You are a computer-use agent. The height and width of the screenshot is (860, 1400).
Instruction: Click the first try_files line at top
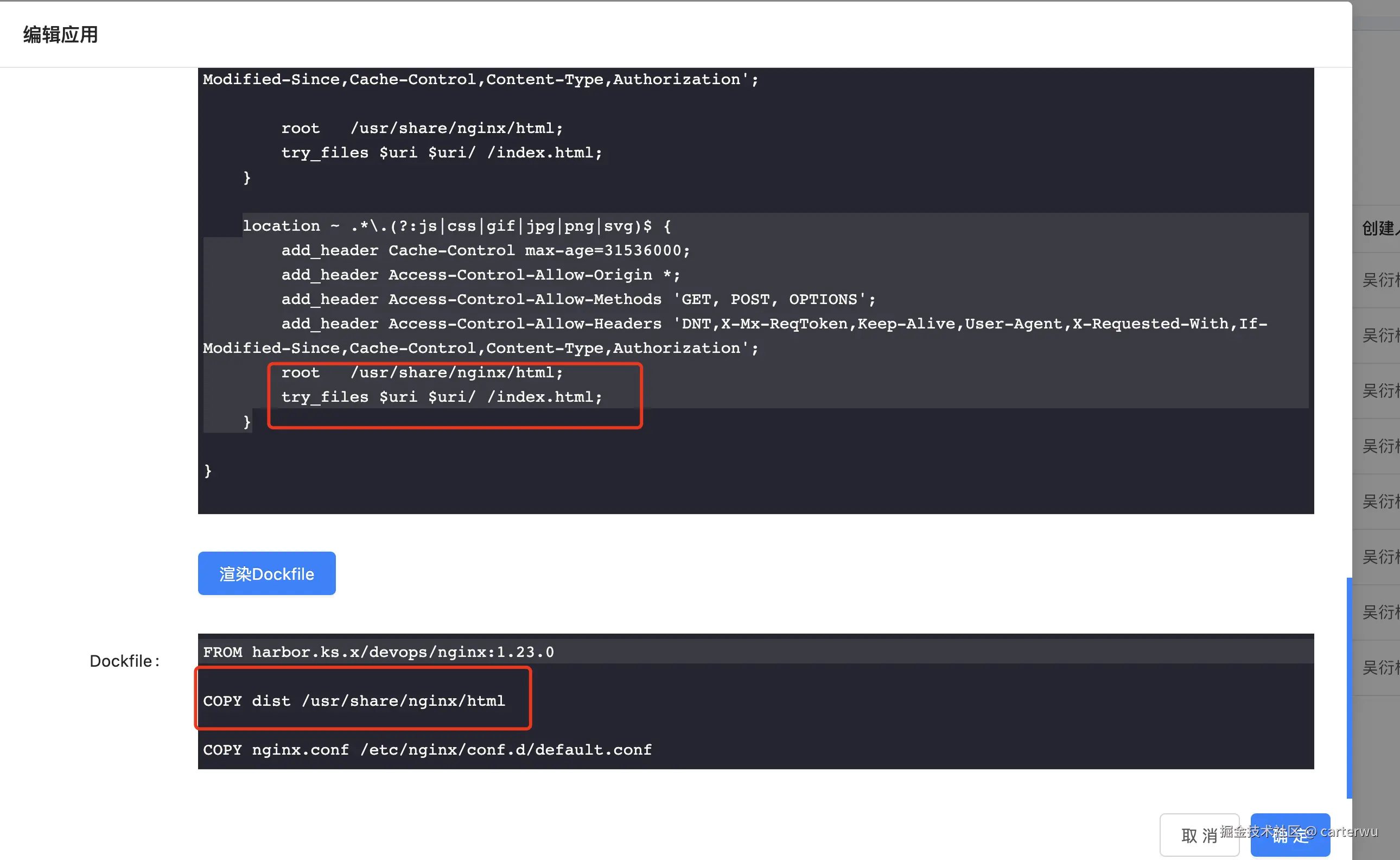point(441,153)
